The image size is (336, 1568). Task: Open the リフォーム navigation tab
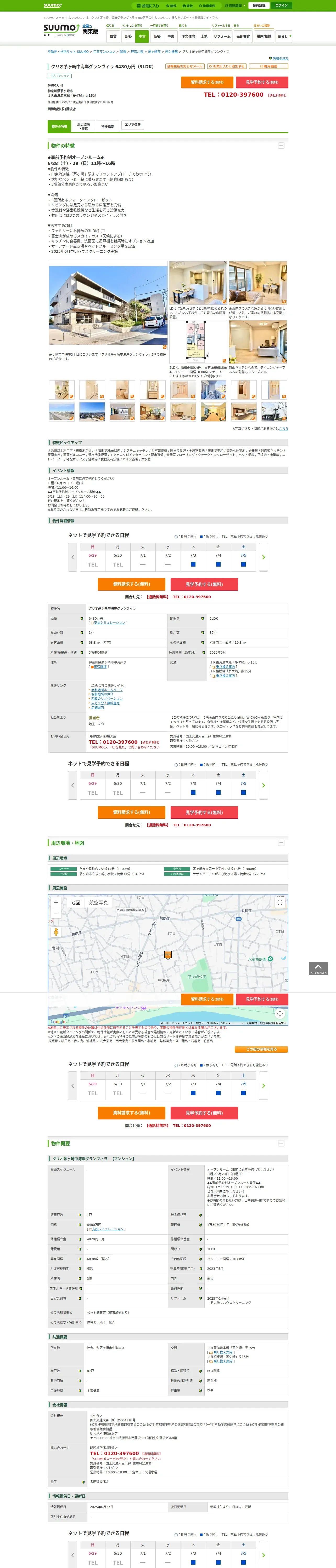coord(222,37)
